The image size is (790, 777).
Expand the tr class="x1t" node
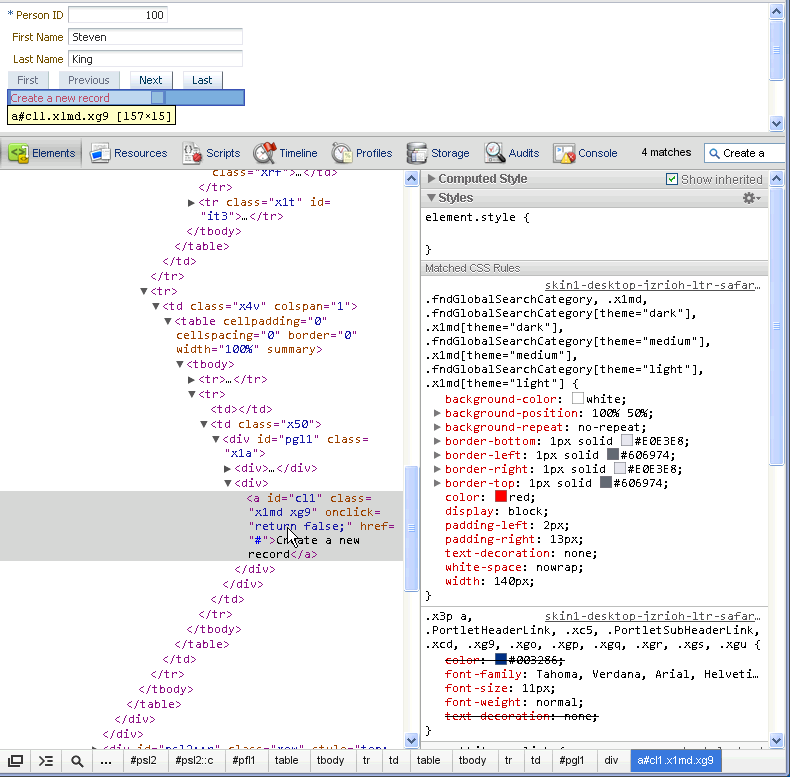click(191, 203)
